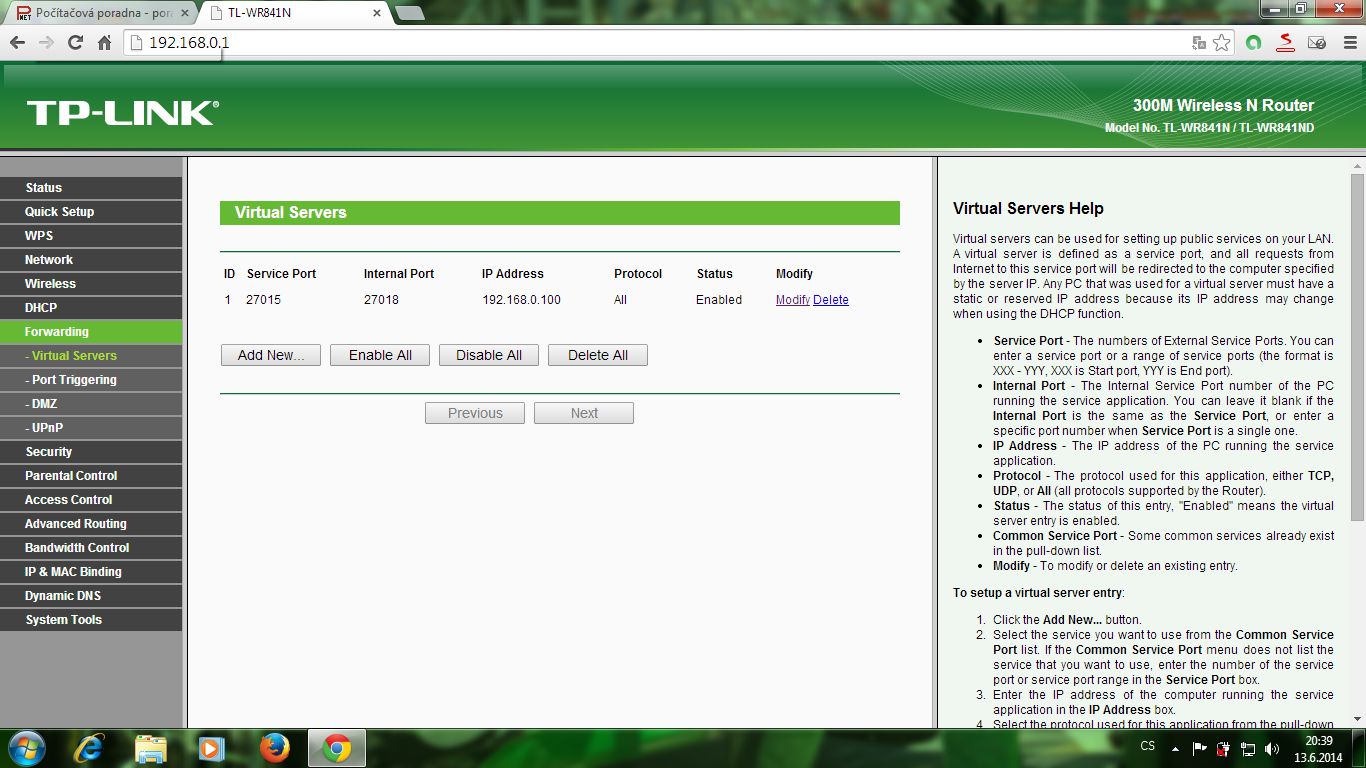Click the help panel vertical scrollbar
The width and height of the screenshot is (1366, 768).
pyautogui.click(x=1357, y=347)
